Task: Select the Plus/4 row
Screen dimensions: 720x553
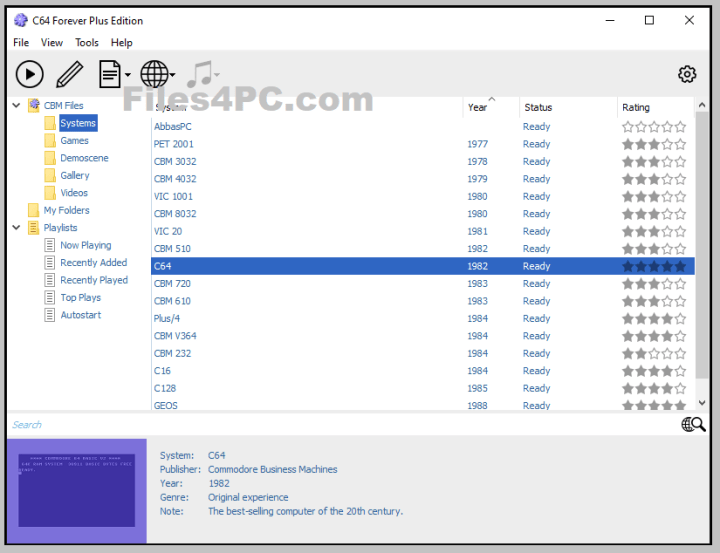Action: [422, 319]
